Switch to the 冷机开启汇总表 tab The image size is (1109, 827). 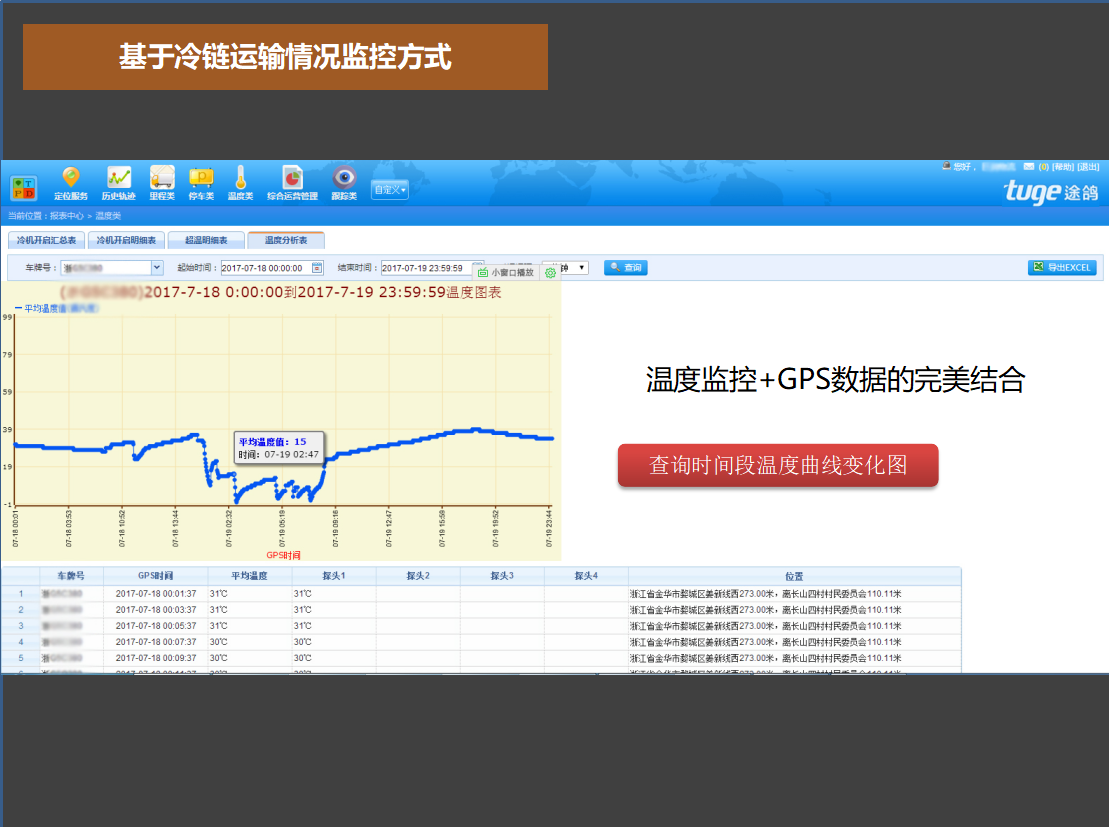pos(45,240)
